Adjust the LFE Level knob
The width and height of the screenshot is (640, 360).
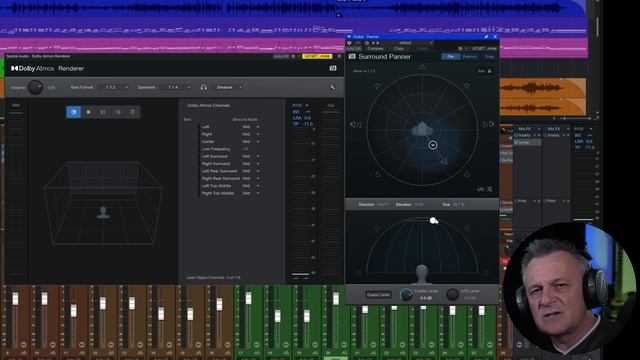coord(452,294)
